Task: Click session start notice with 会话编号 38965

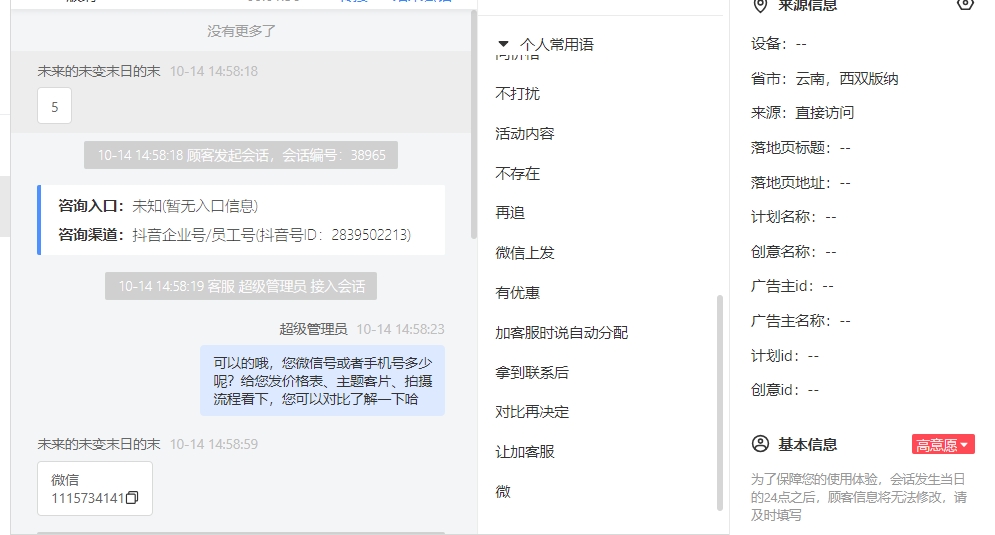Action: point(241,155)
